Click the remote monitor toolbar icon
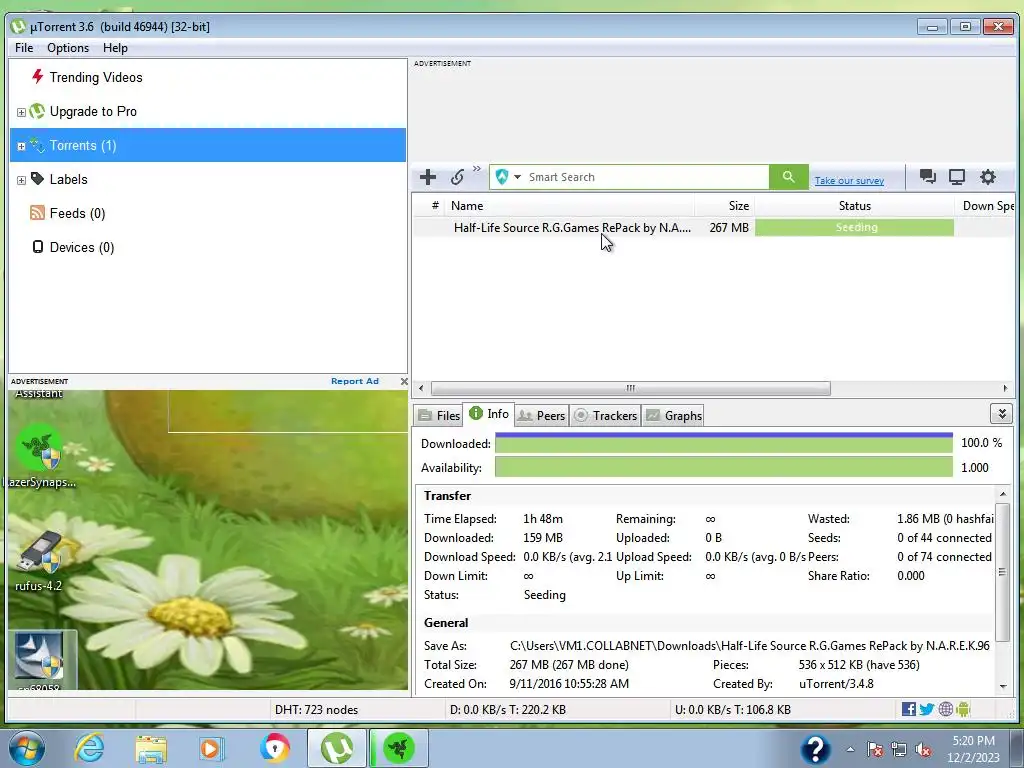Viewport: 1024px width, 768px height. tap(957, 177)
